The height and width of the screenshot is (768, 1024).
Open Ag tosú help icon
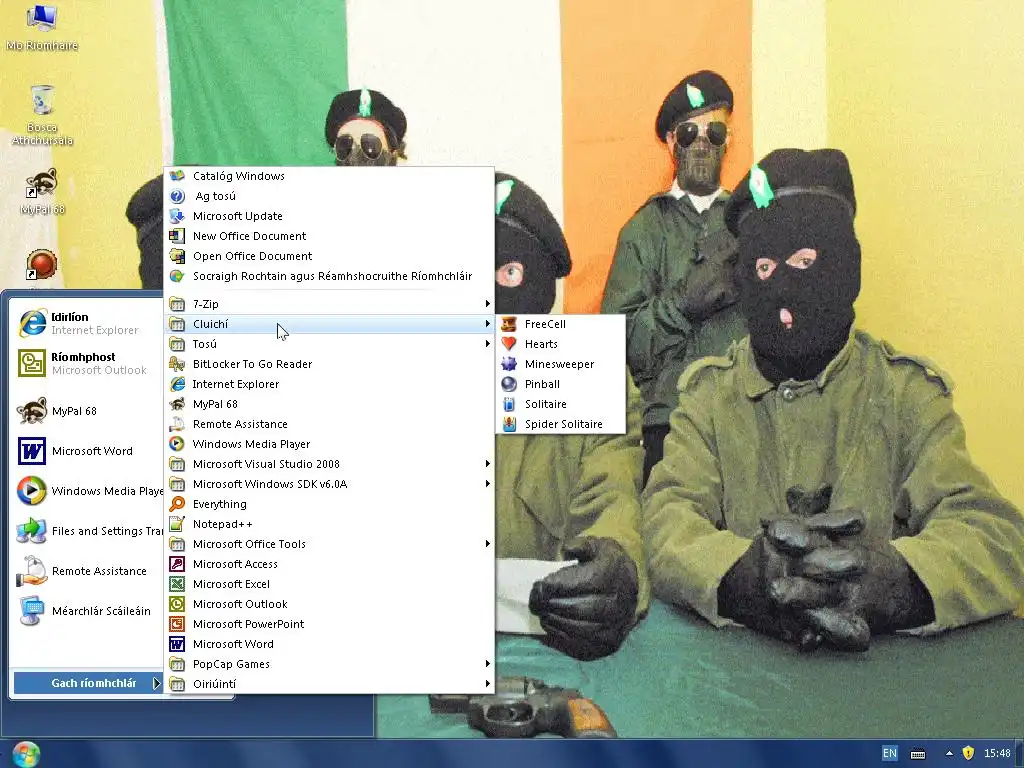[177, 196]
